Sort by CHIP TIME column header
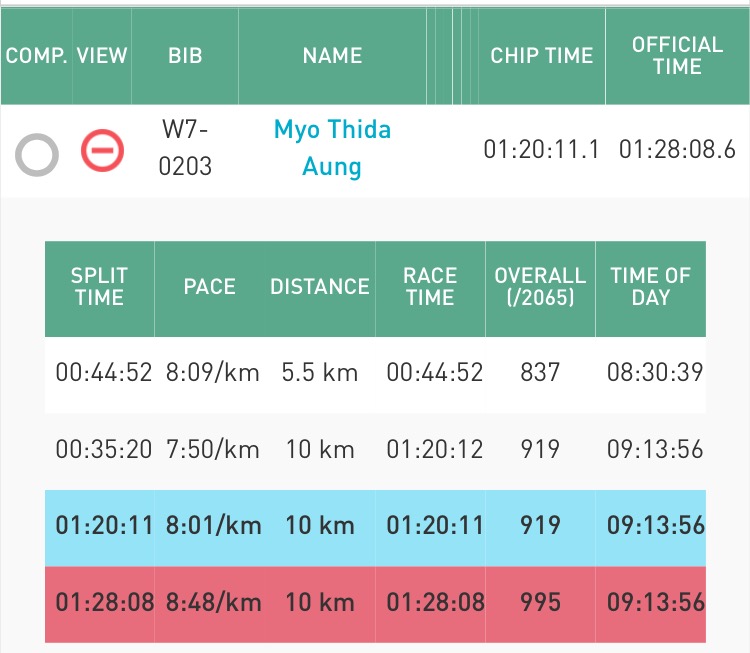Screen dimensions: 750x653 pyautogui.click(x=541, y=56)
